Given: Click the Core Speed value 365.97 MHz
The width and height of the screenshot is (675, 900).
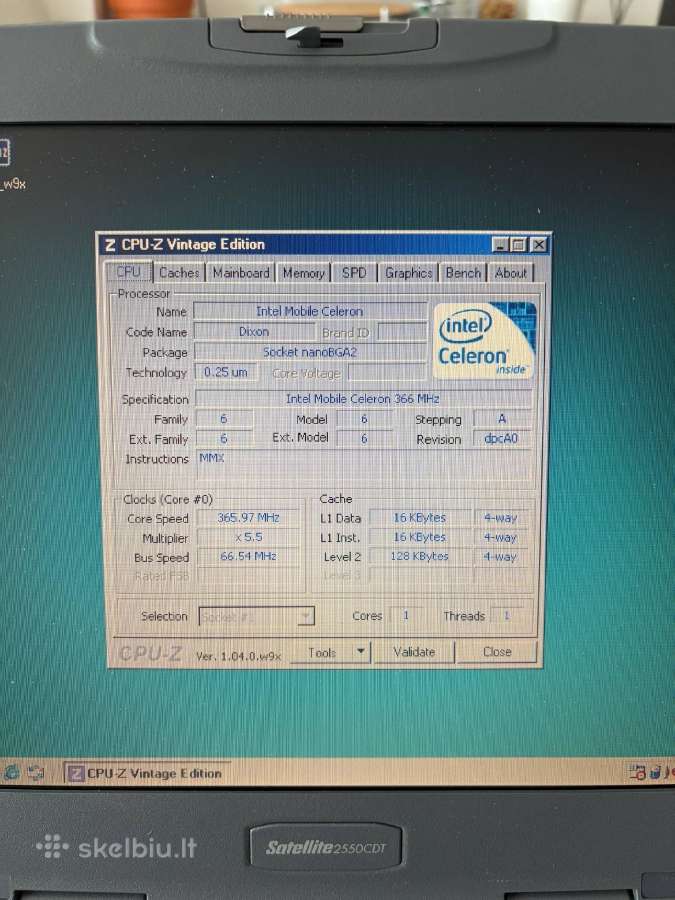Looking at the screenshot, I should click(x=248, y=518).
